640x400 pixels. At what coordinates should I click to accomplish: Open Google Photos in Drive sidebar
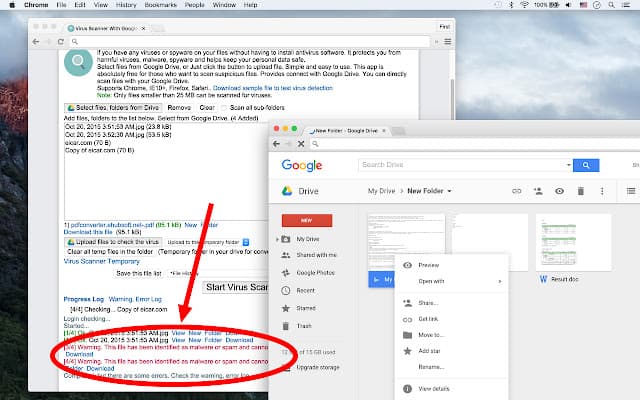point(315,273)
